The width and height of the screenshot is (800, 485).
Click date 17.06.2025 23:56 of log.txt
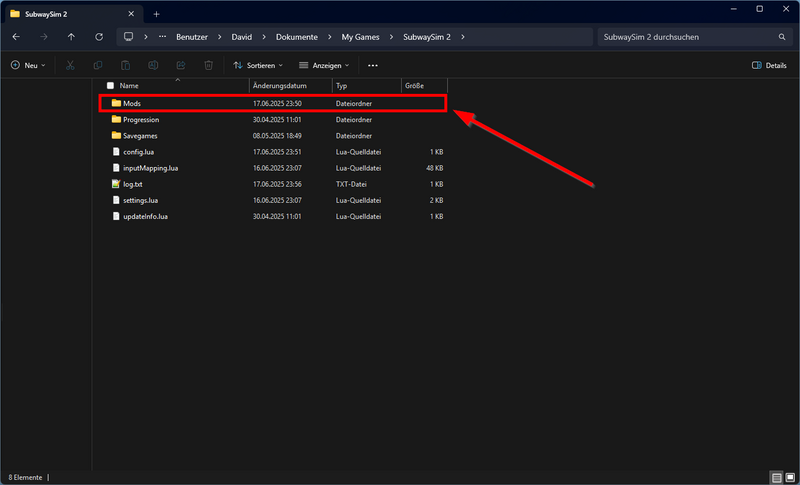pos(277,184)
